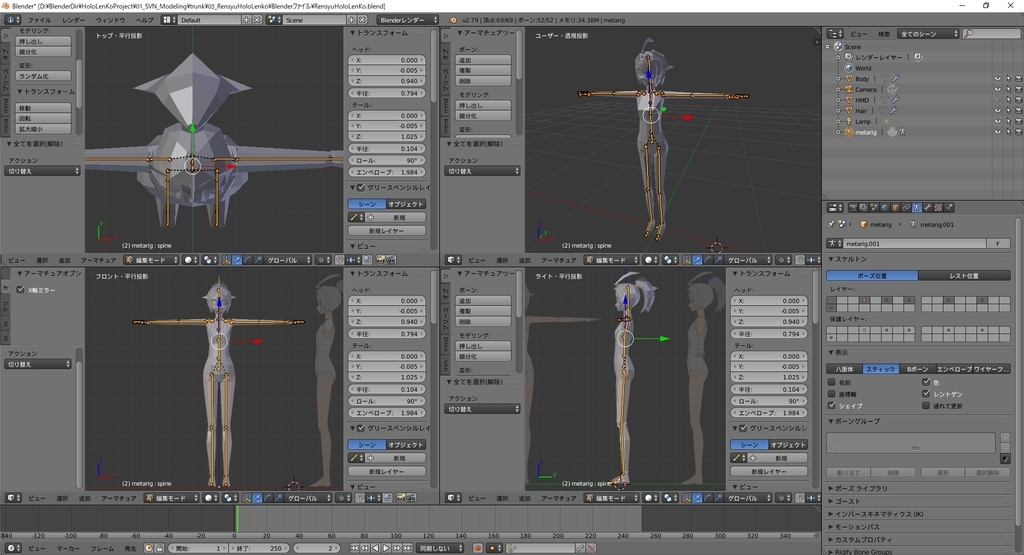The width and height of the screenshot is (1024, 555).
Task: Open the ファイル menu
Action: 39,20
